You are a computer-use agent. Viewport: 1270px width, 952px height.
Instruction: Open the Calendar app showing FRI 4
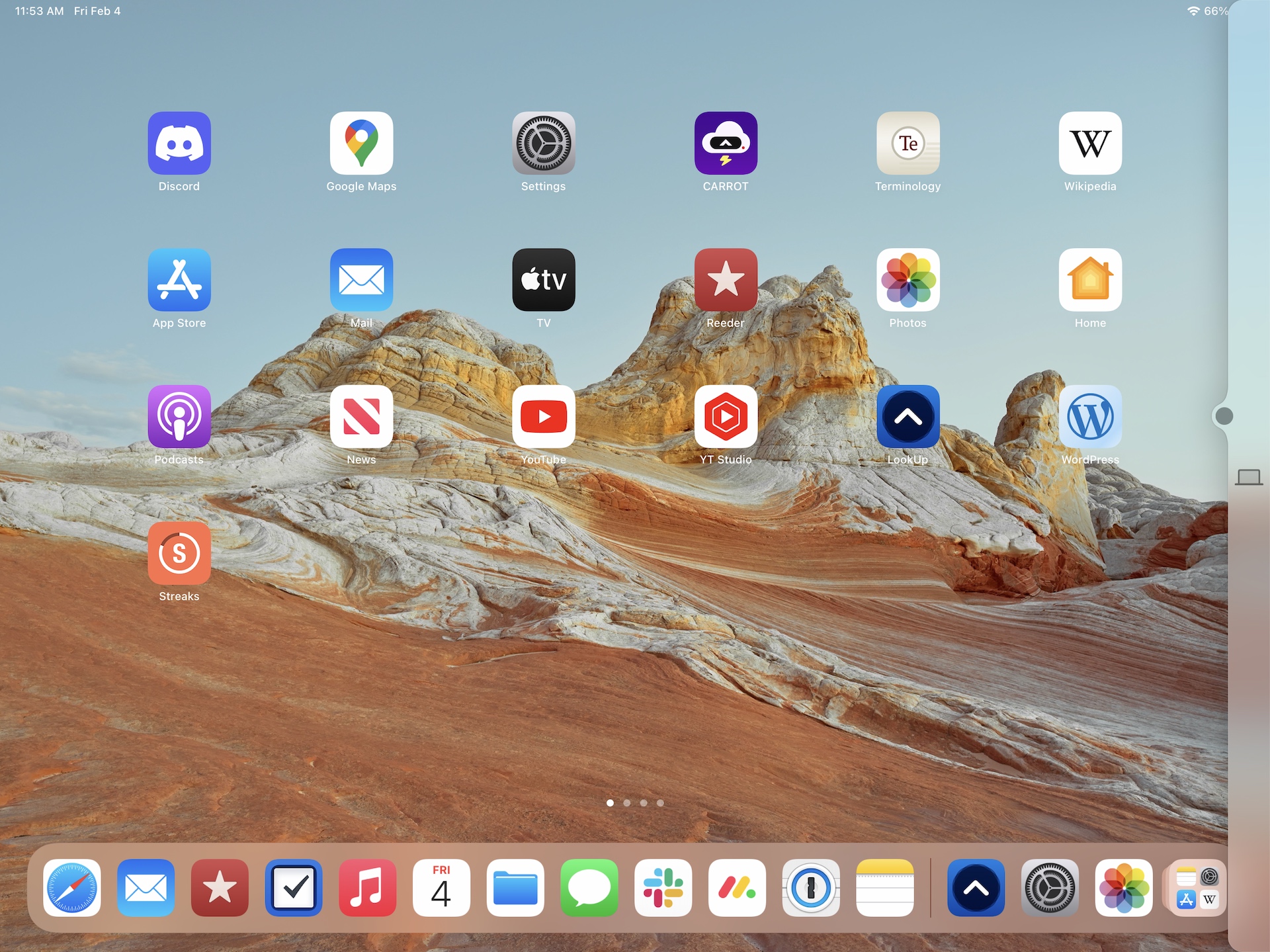point(441,888)
